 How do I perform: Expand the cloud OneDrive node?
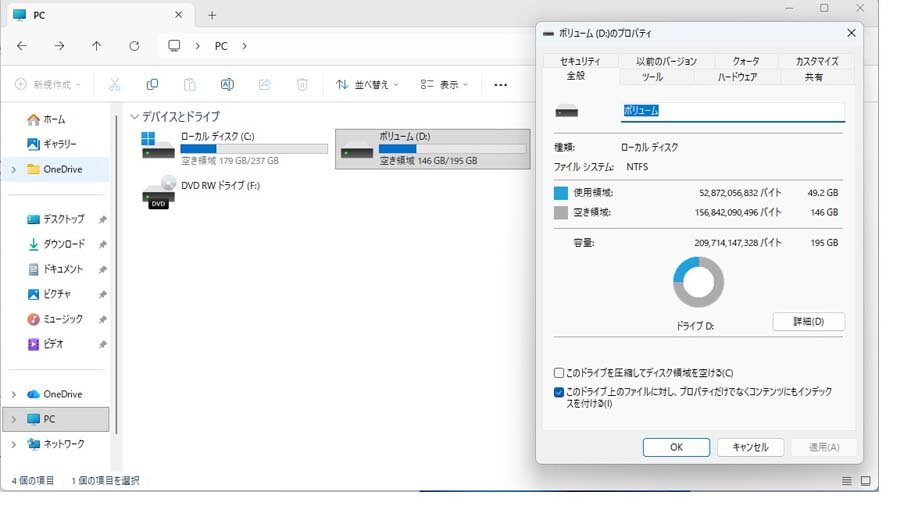pos(13,394)
